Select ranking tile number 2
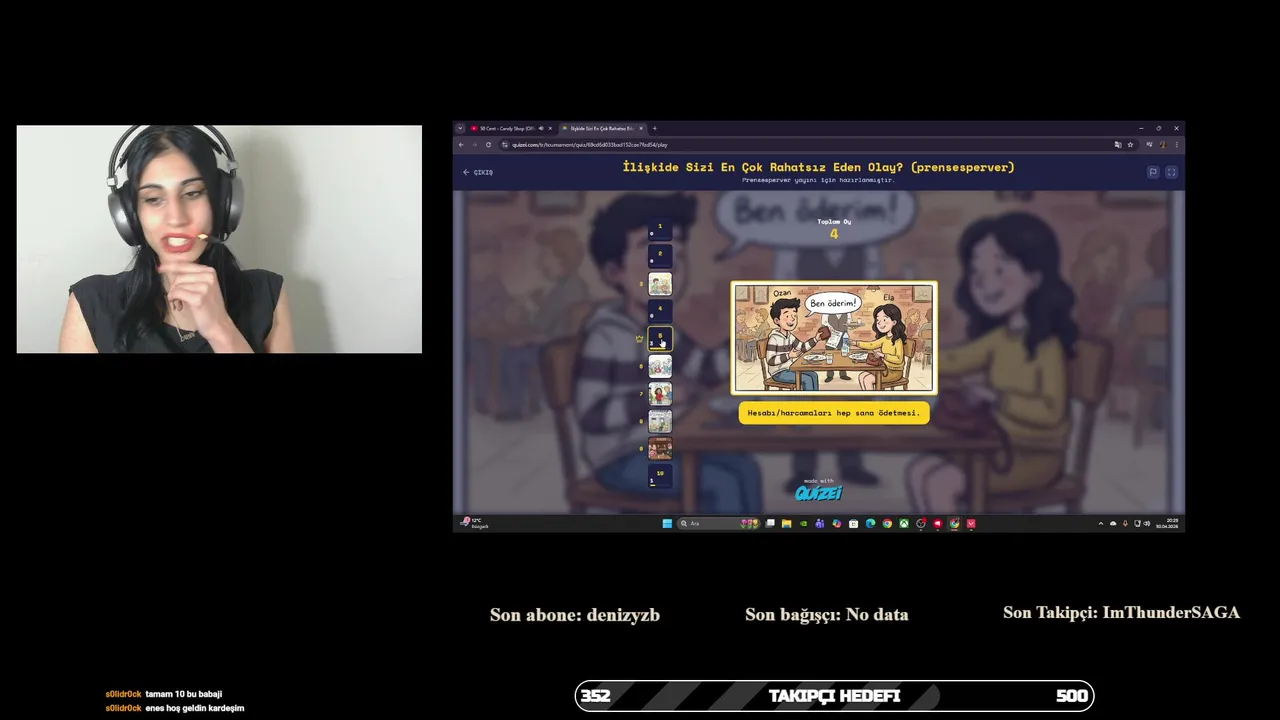This screenshot has width=1280, height=720. point(660,256)
